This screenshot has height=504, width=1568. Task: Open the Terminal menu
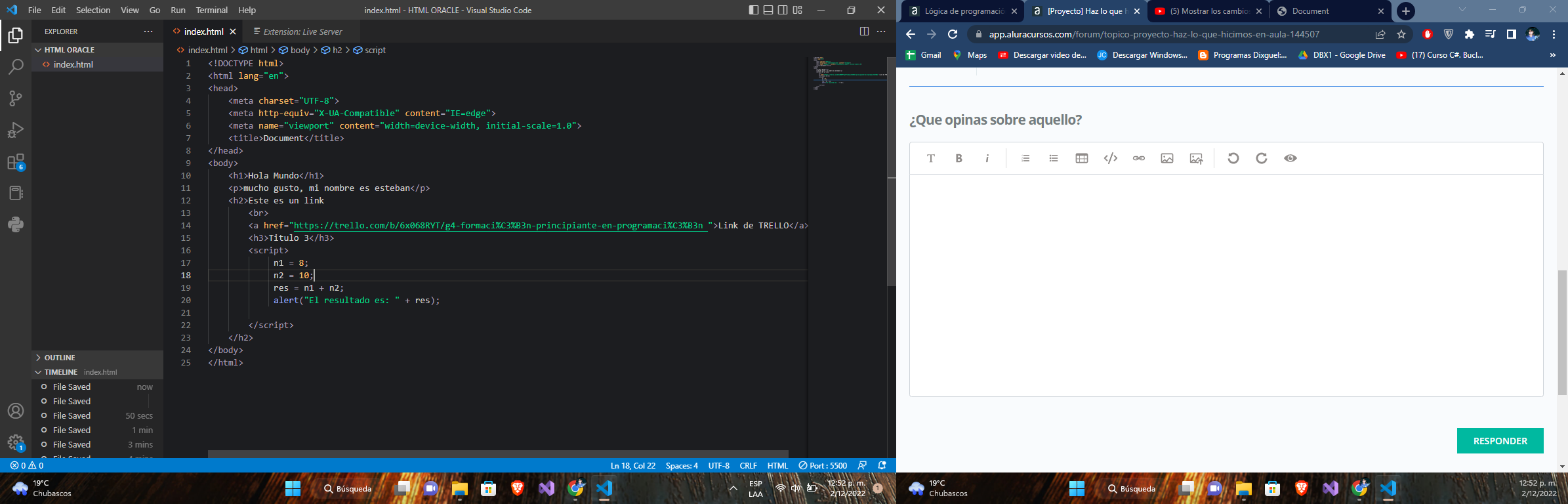coord(212,10)
